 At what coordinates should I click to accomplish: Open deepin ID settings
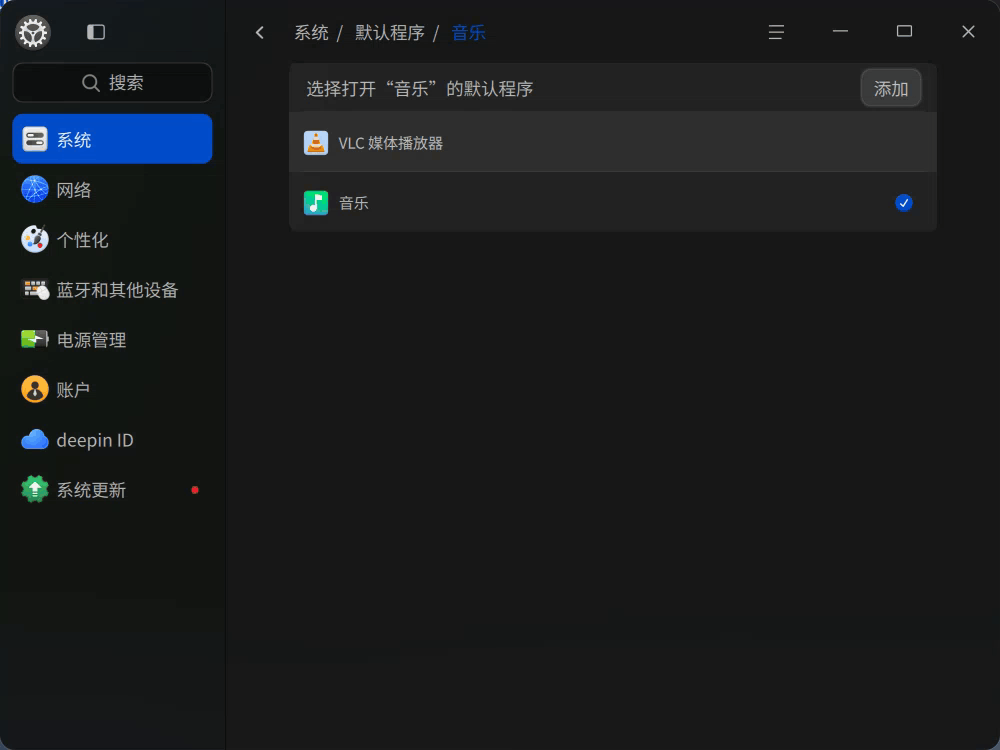(x=112, y=440)
